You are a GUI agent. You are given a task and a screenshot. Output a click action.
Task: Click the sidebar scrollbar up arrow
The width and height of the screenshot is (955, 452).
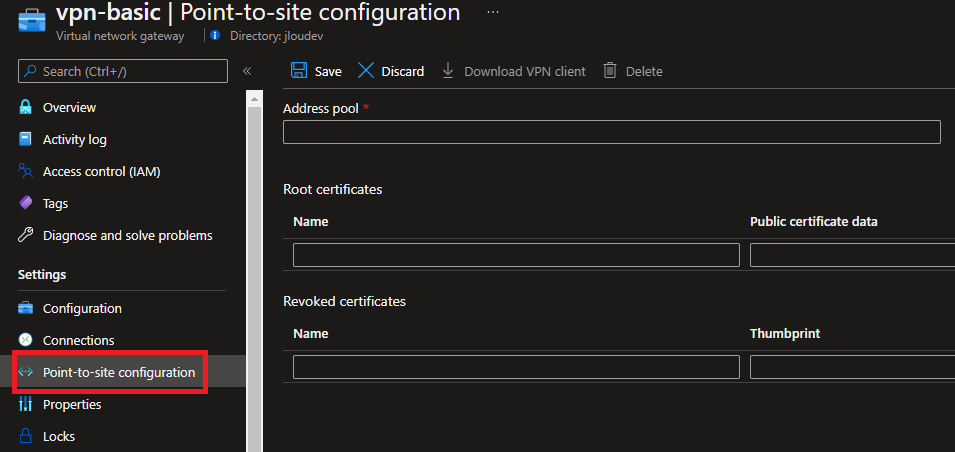[254, 97]
